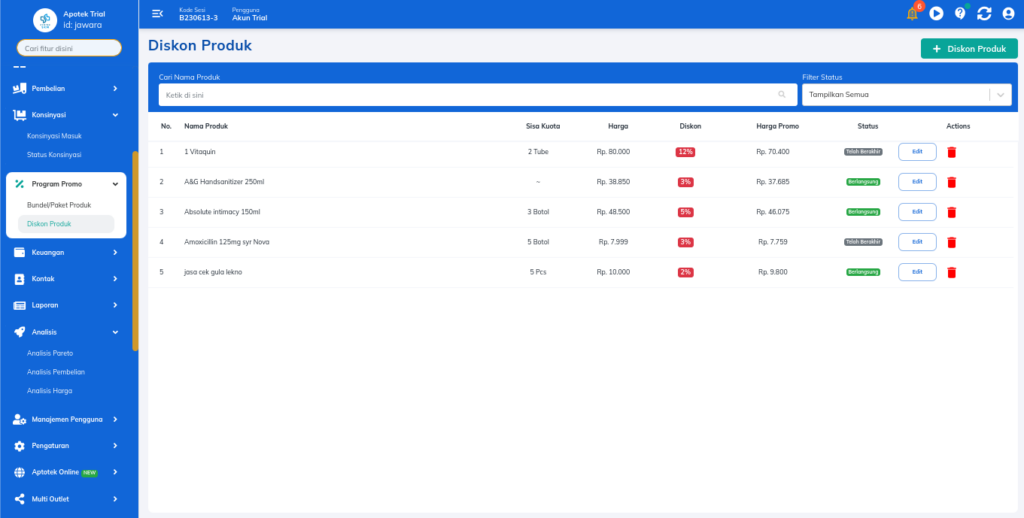The width and height of the screenshot is (1024, 518).
Task: Expand the Laporan sidebar menu
Action: [x=67, y=305]
